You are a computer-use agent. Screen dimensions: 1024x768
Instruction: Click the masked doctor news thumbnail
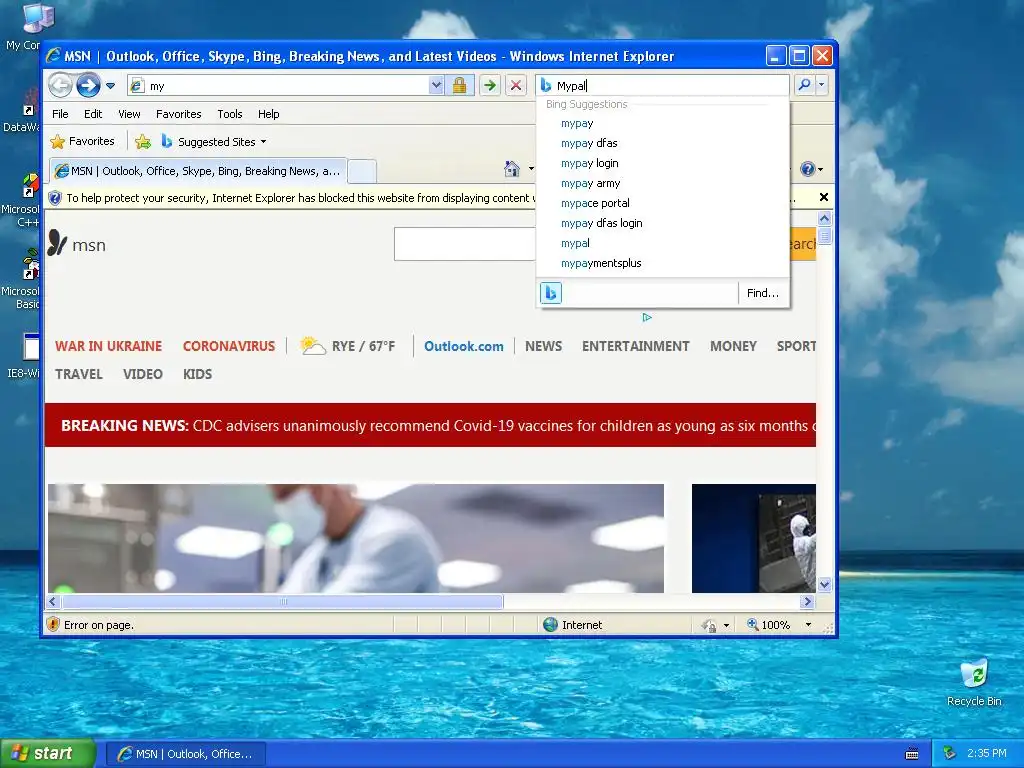pyautogui.click(x=356, y=538)
